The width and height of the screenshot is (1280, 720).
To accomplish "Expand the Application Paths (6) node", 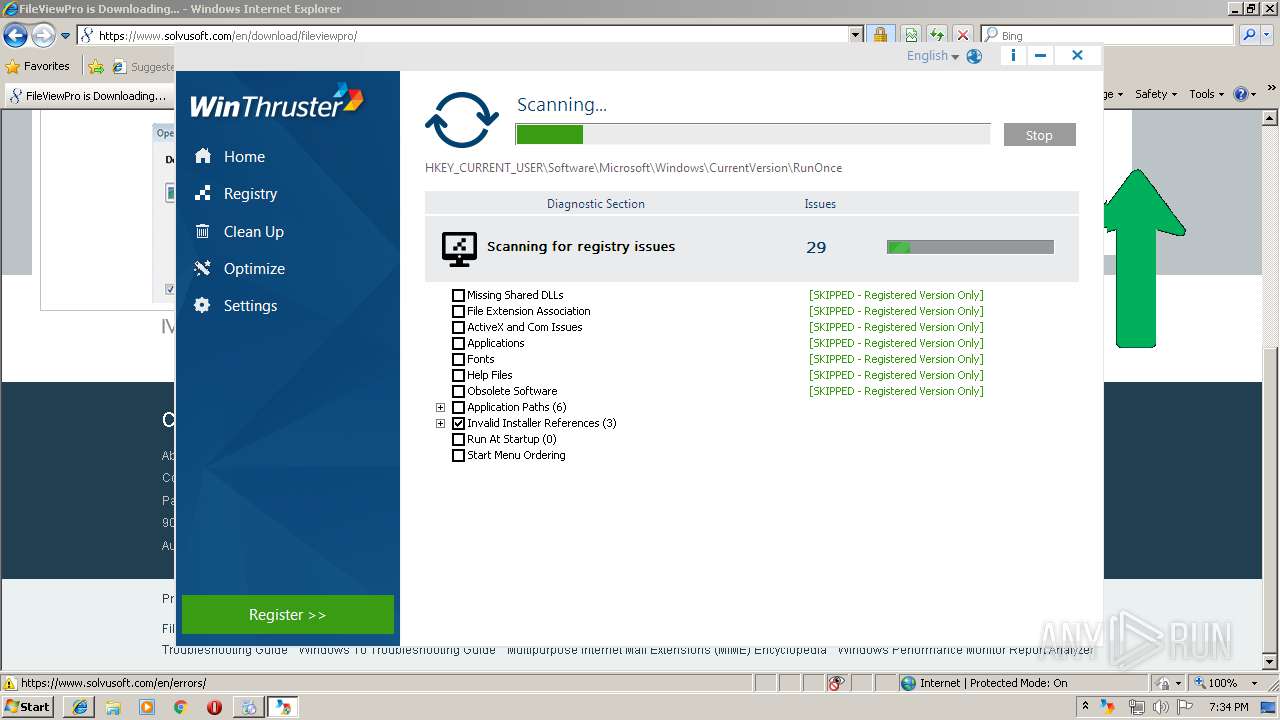I will coord(440,407).
